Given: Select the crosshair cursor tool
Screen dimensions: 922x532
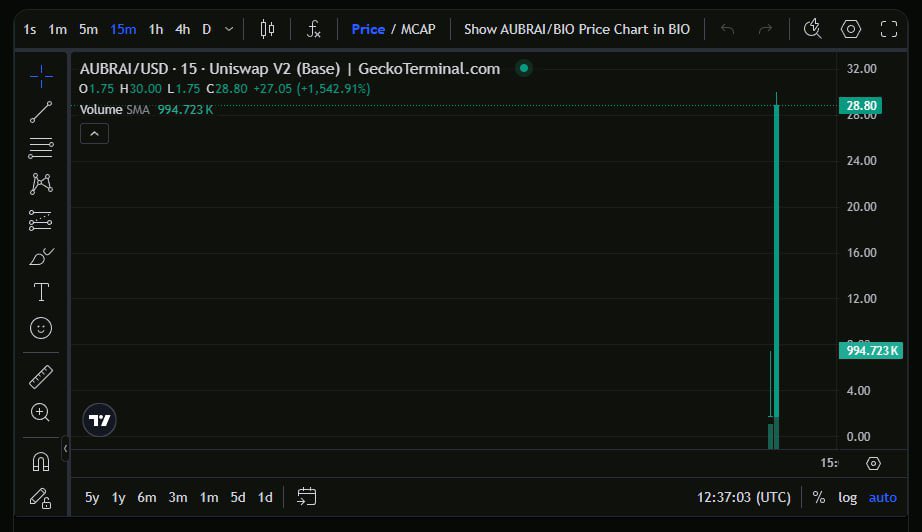Looking at the screenshot, I should [x=41, y=76].
